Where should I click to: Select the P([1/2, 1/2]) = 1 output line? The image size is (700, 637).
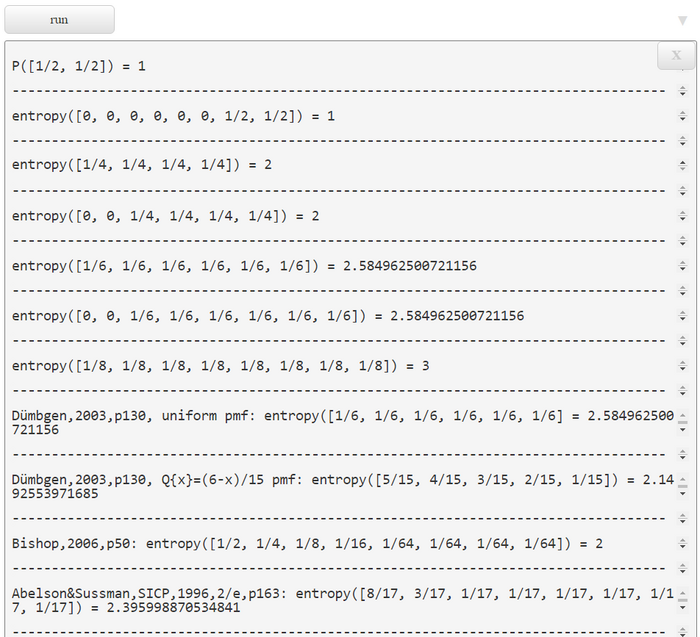(79, 66)
